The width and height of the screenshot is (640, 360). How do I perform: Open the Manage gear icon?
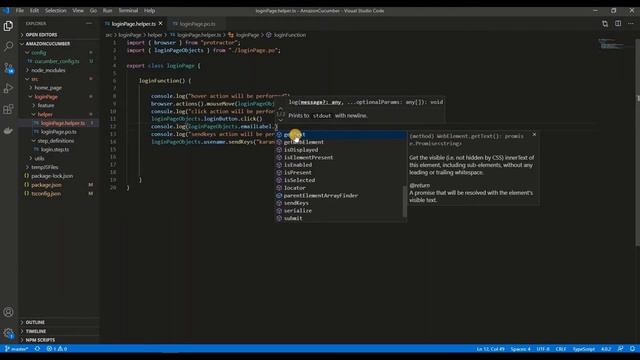pyautogui.click(x=8, y=333)
